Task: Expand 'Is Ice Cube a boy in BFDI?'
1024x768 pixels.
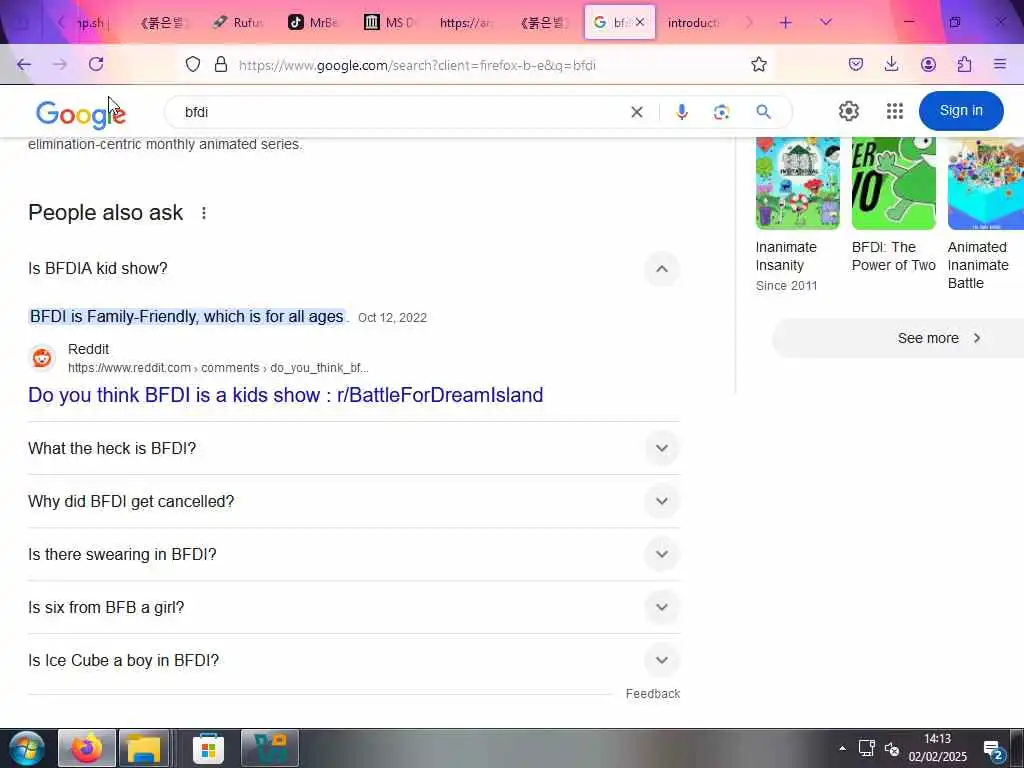Action: point(662,660)
